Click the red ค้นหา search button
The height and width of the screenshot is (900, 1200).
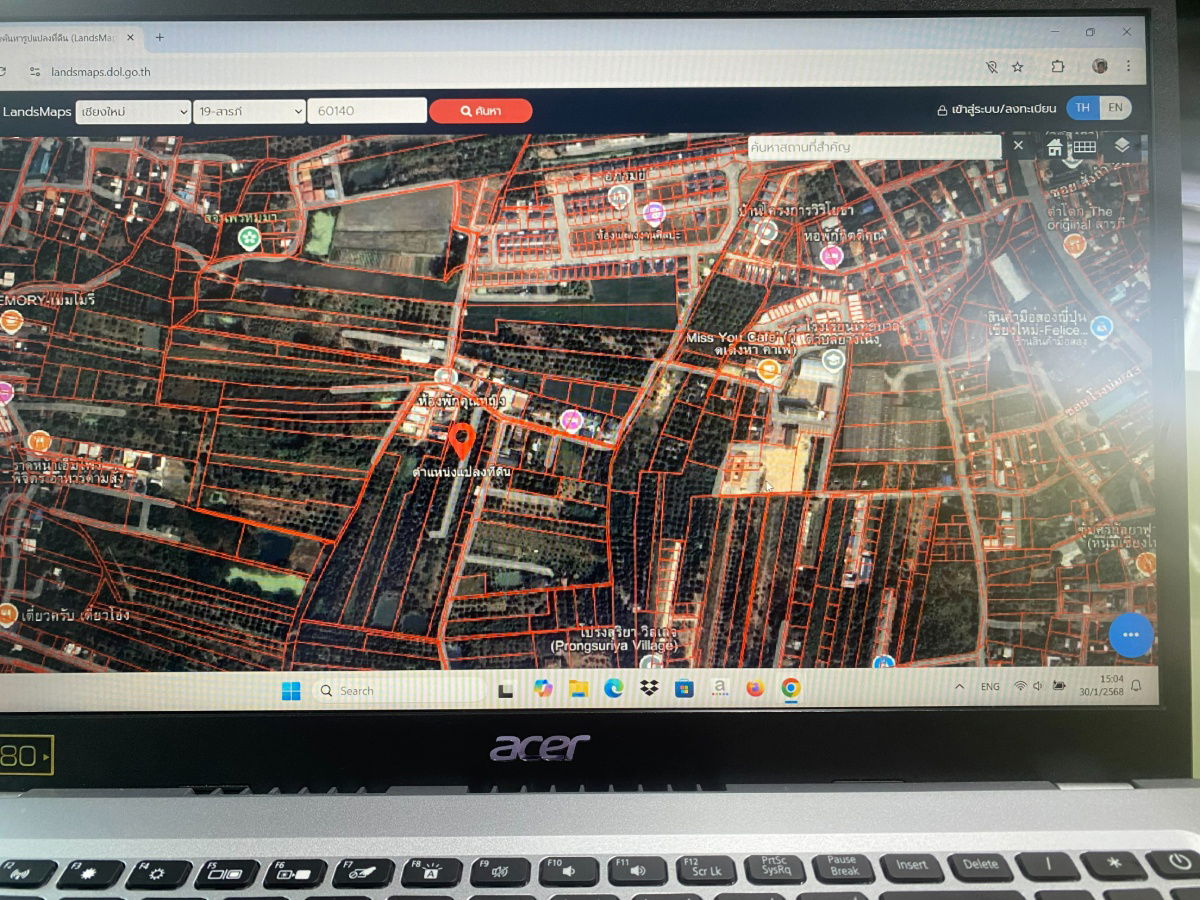pyautogui.click(x=481, y=111)
